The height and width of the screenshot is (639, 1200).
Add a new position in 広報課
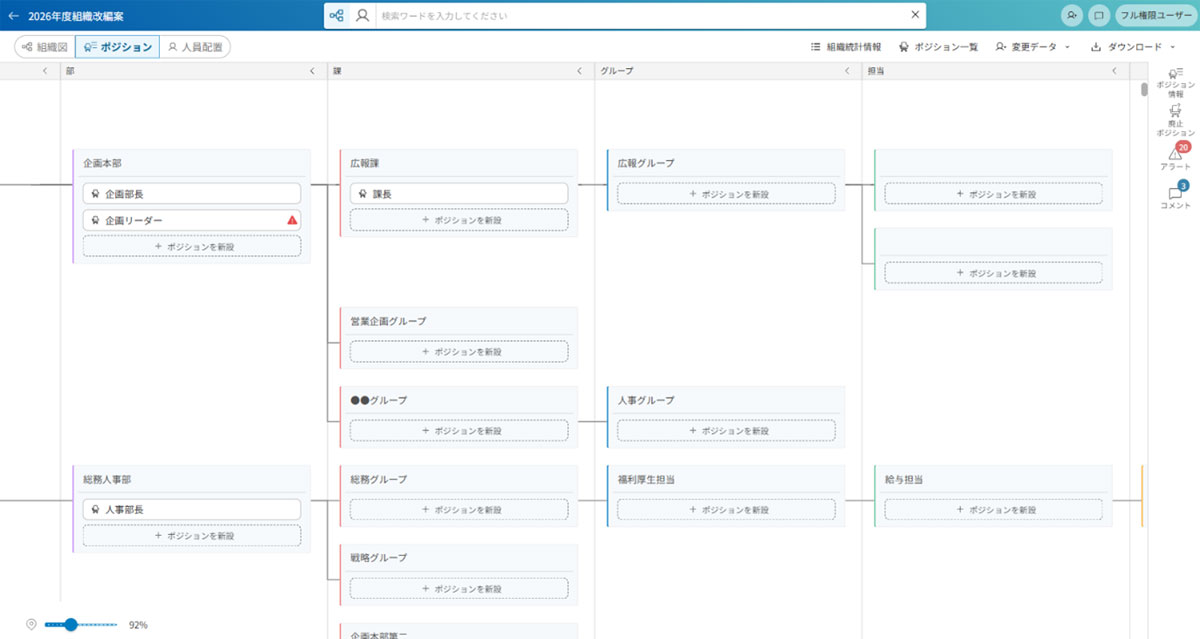click(459, 220)
